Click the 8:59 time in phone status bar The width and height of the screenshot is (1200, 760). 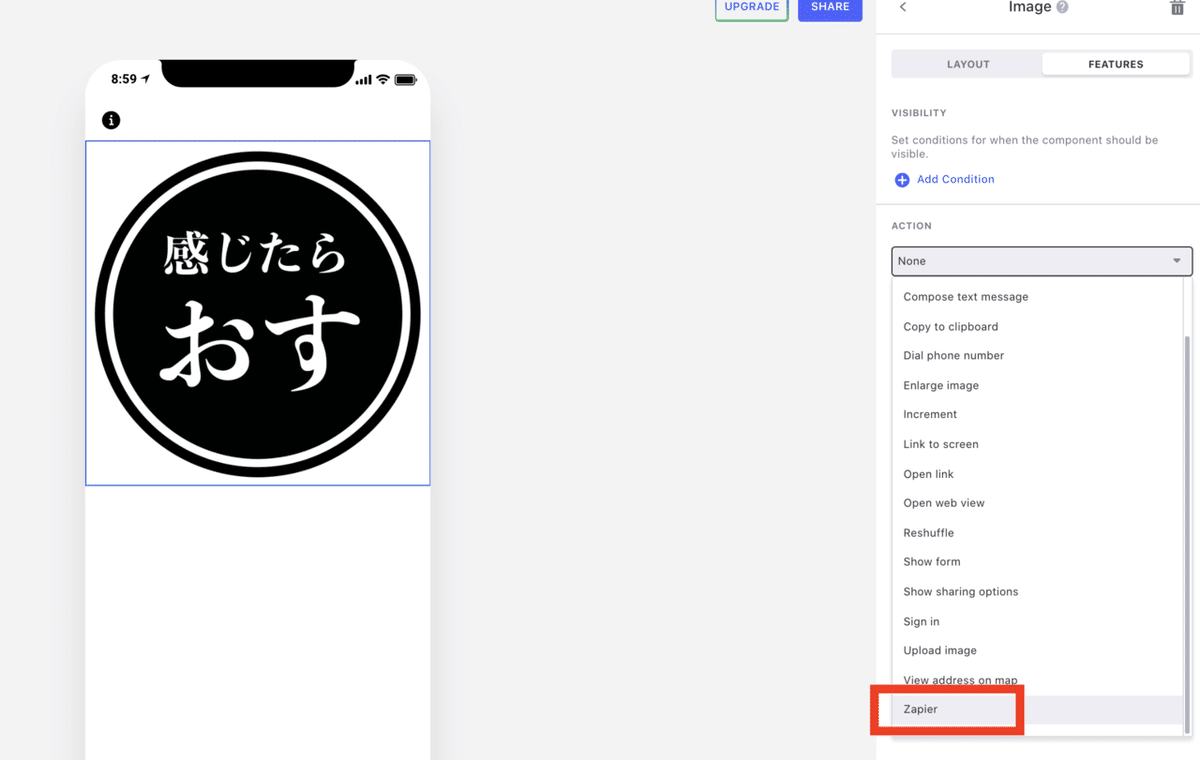coord(124,79)
